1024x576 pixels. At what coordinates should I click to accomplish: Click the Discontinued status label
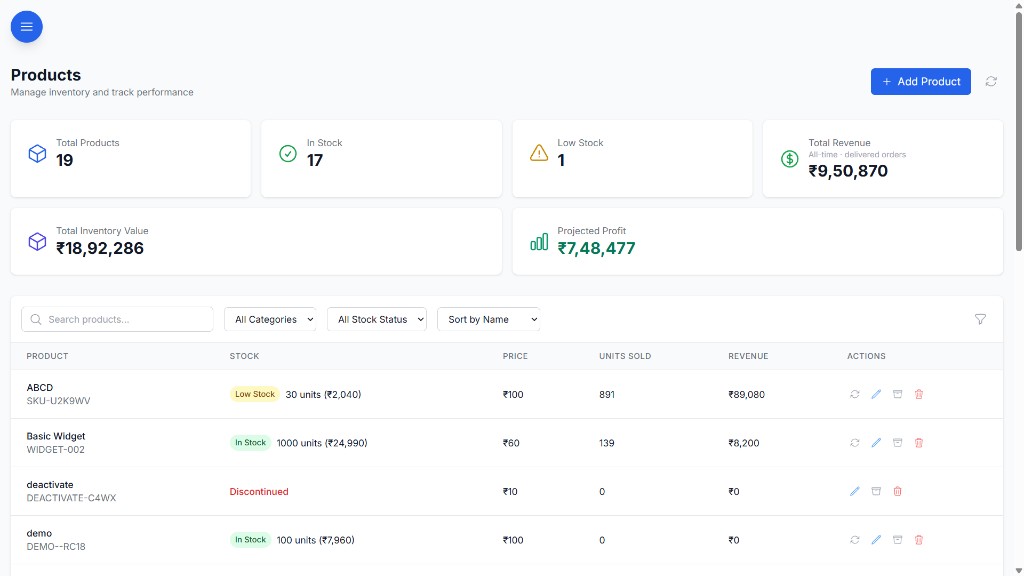coord(259,492)
